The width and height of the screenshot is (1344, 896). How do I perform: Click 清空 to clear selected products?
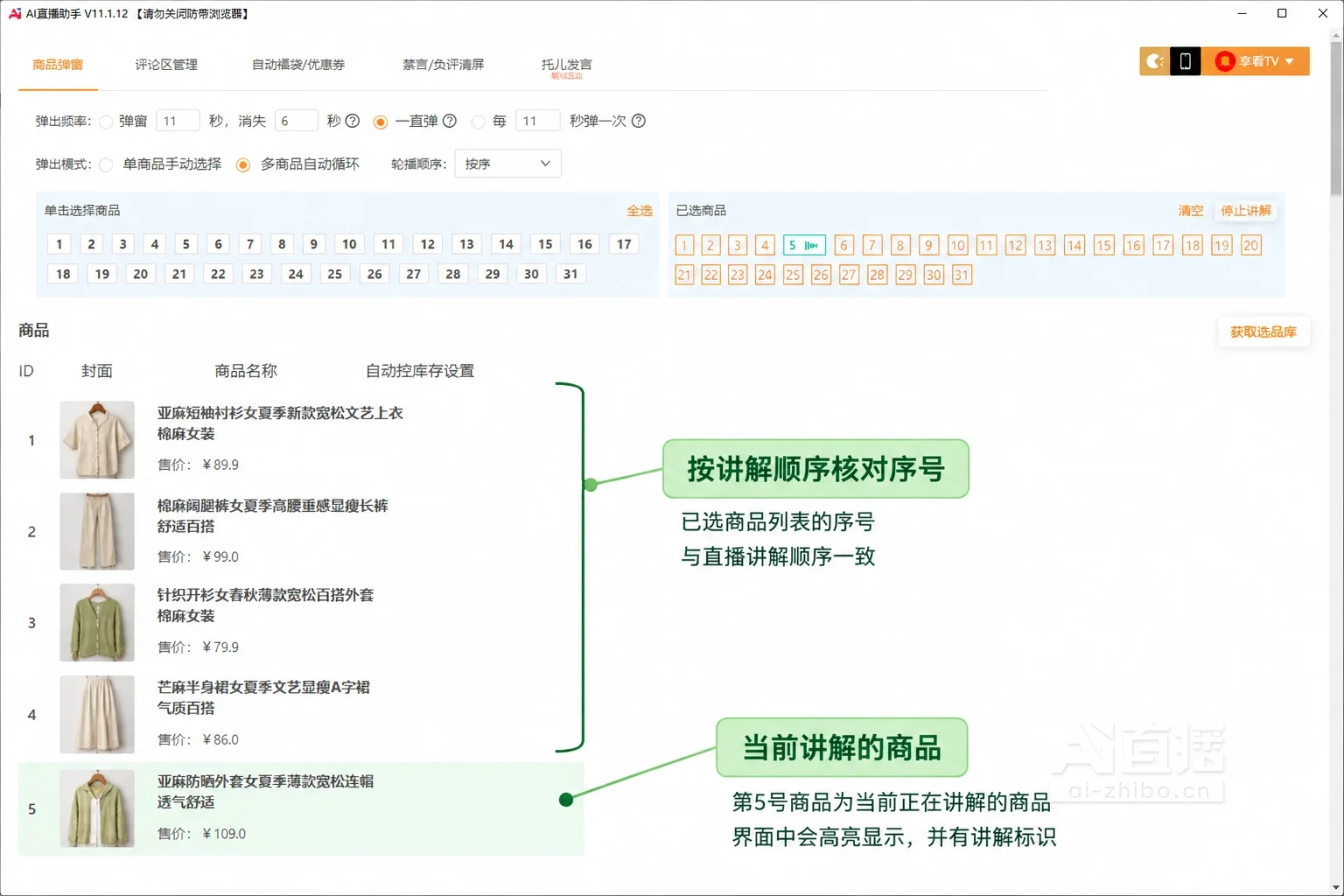[1191, 211]
